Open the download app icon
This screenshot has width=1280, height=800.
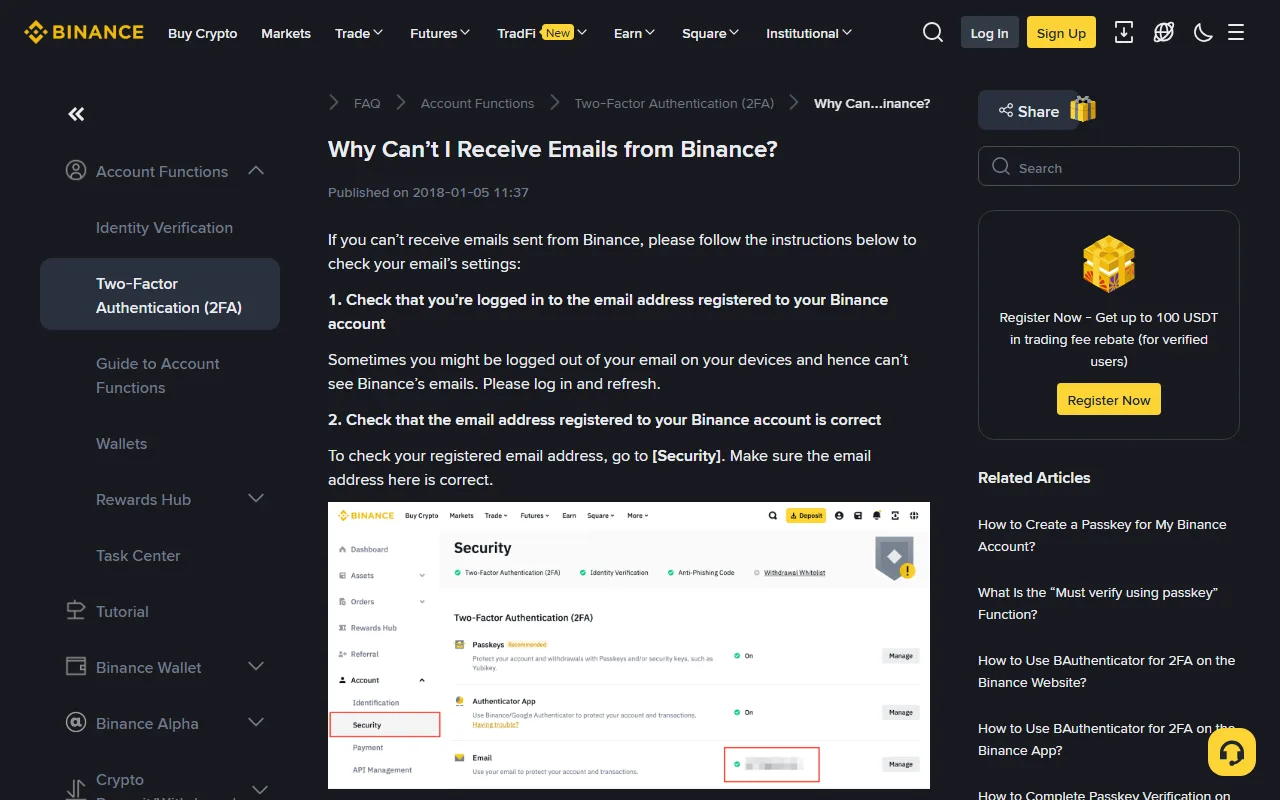[1124, 33]
